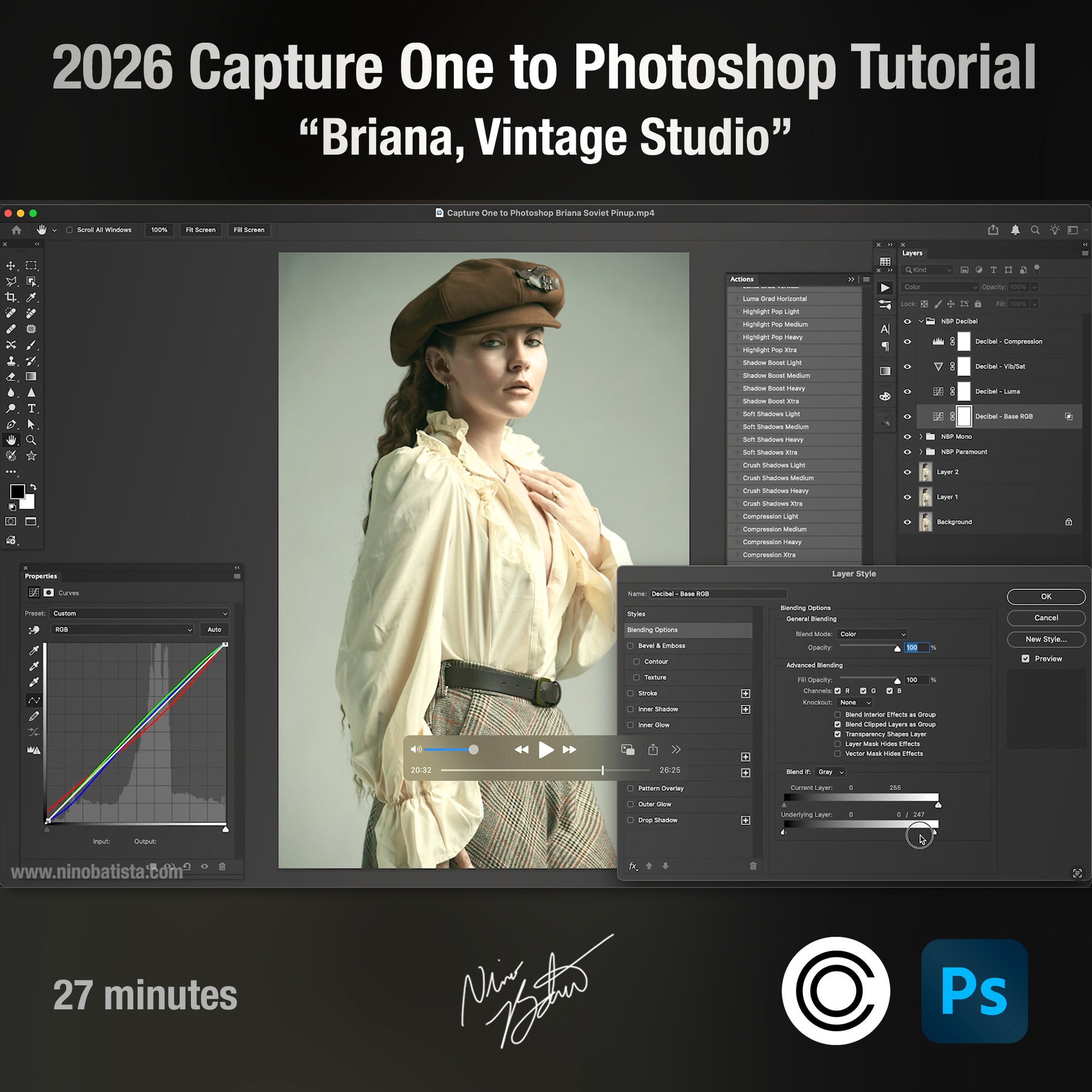Open the RGB channel dropdown in Curves
The image size is (1092, 1092).
pos(123,630)
